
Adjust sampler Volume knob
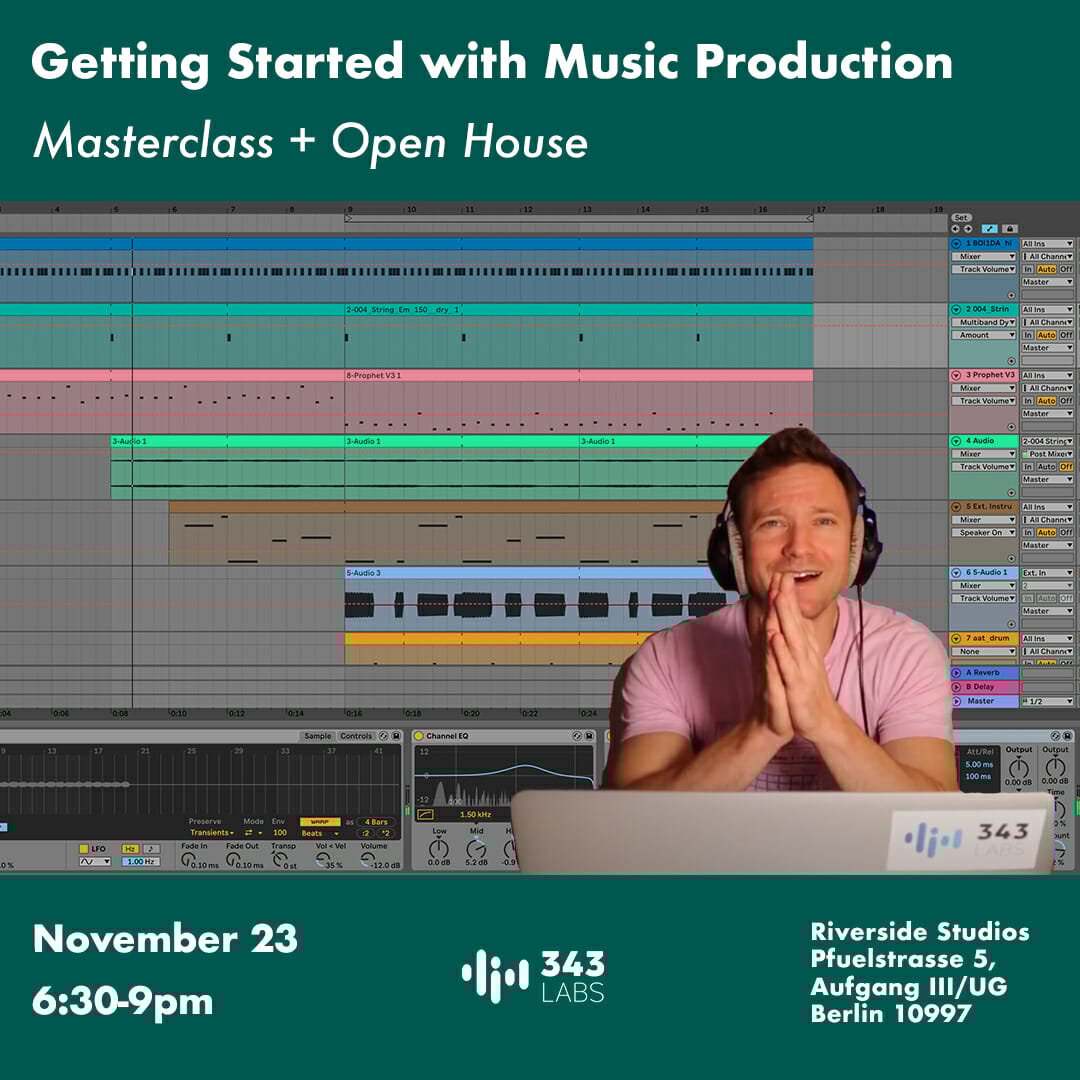click(x=367, y=860)
